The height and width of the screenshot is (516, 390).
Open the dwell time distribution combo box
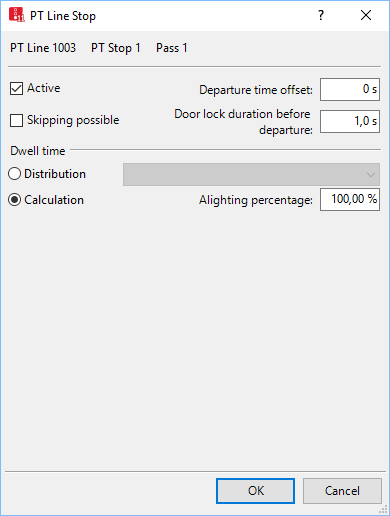coord(251,174)
